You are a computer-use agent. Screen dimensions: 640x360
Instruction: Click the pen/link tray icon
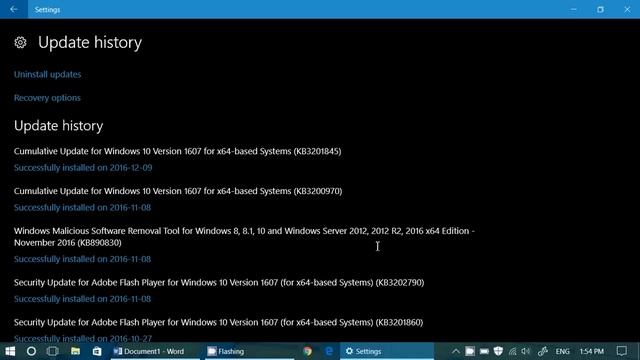(542, 351)
